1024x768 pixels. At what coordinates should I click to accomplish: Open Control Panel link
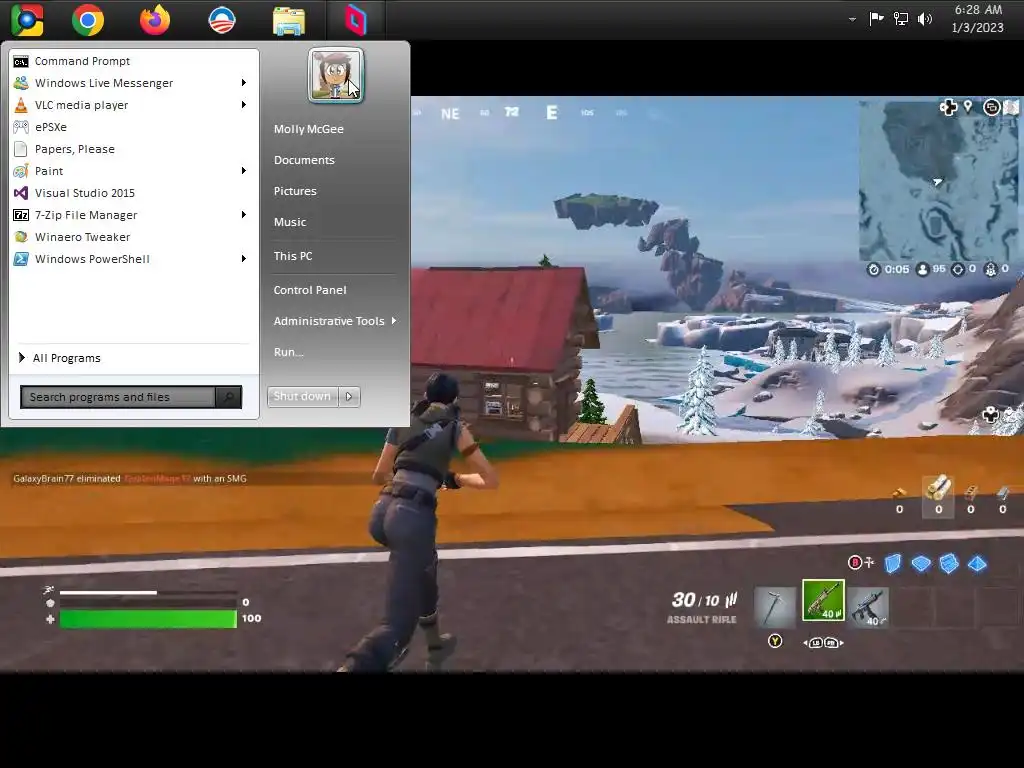pyautogui.click(x=310, y=290)
